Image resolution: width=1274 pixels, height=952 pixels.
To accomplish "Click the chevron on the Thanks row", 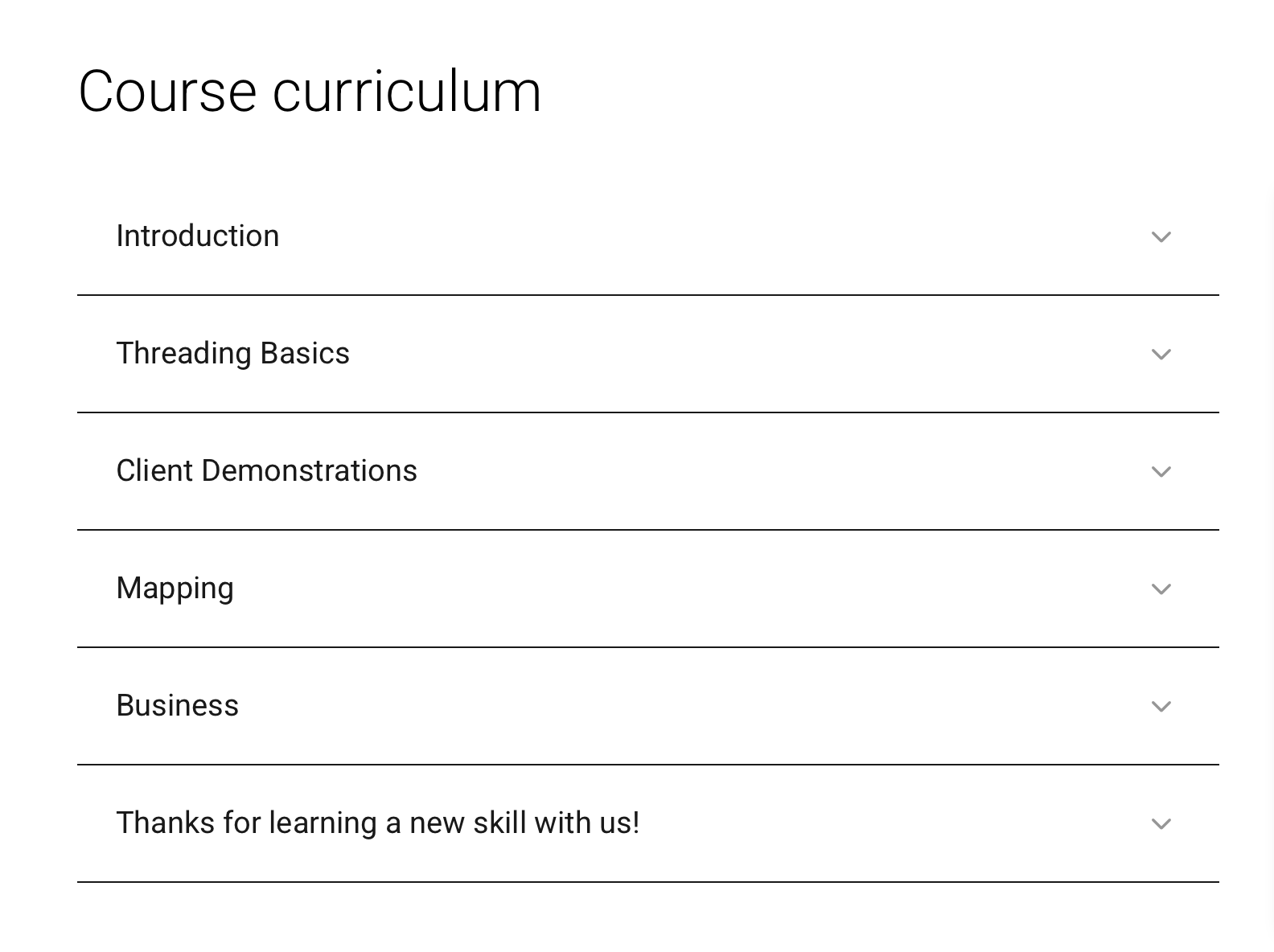I will coord(1161,824).
